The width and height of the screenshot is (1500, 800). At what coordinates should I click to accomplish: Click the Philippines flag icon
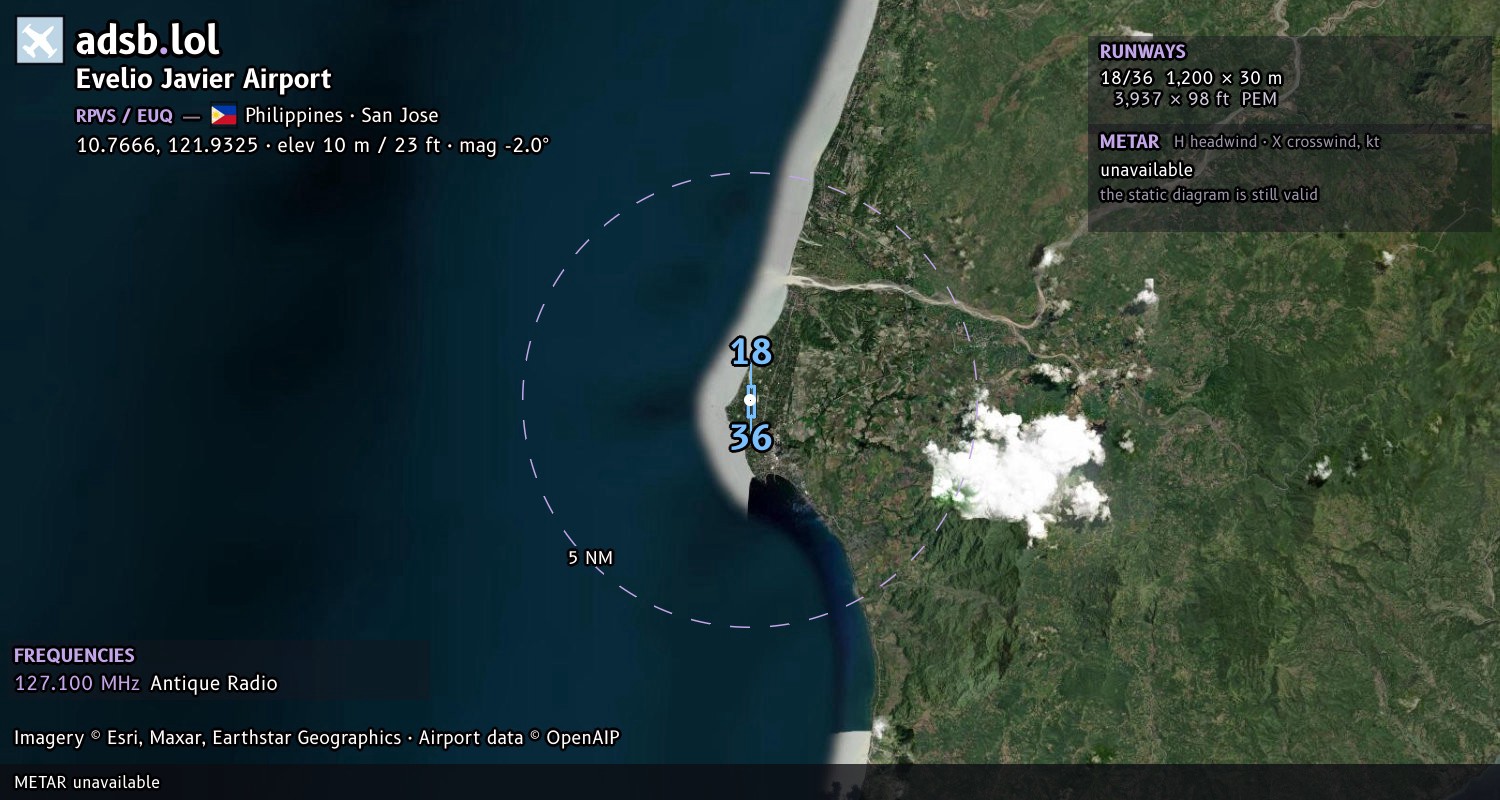point(224,115)
